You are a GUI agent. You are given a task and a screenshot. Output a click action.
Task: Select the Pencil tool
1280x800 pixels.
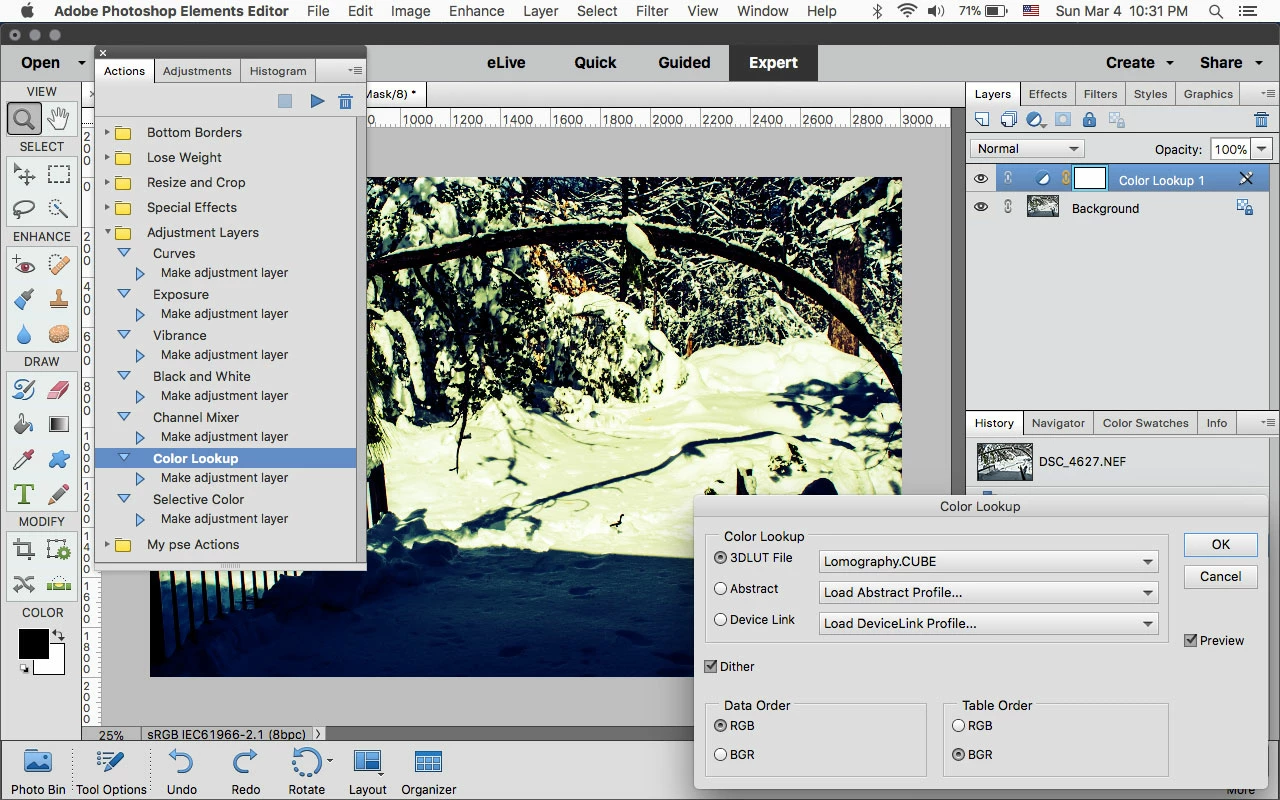click(x=59, y=494)
